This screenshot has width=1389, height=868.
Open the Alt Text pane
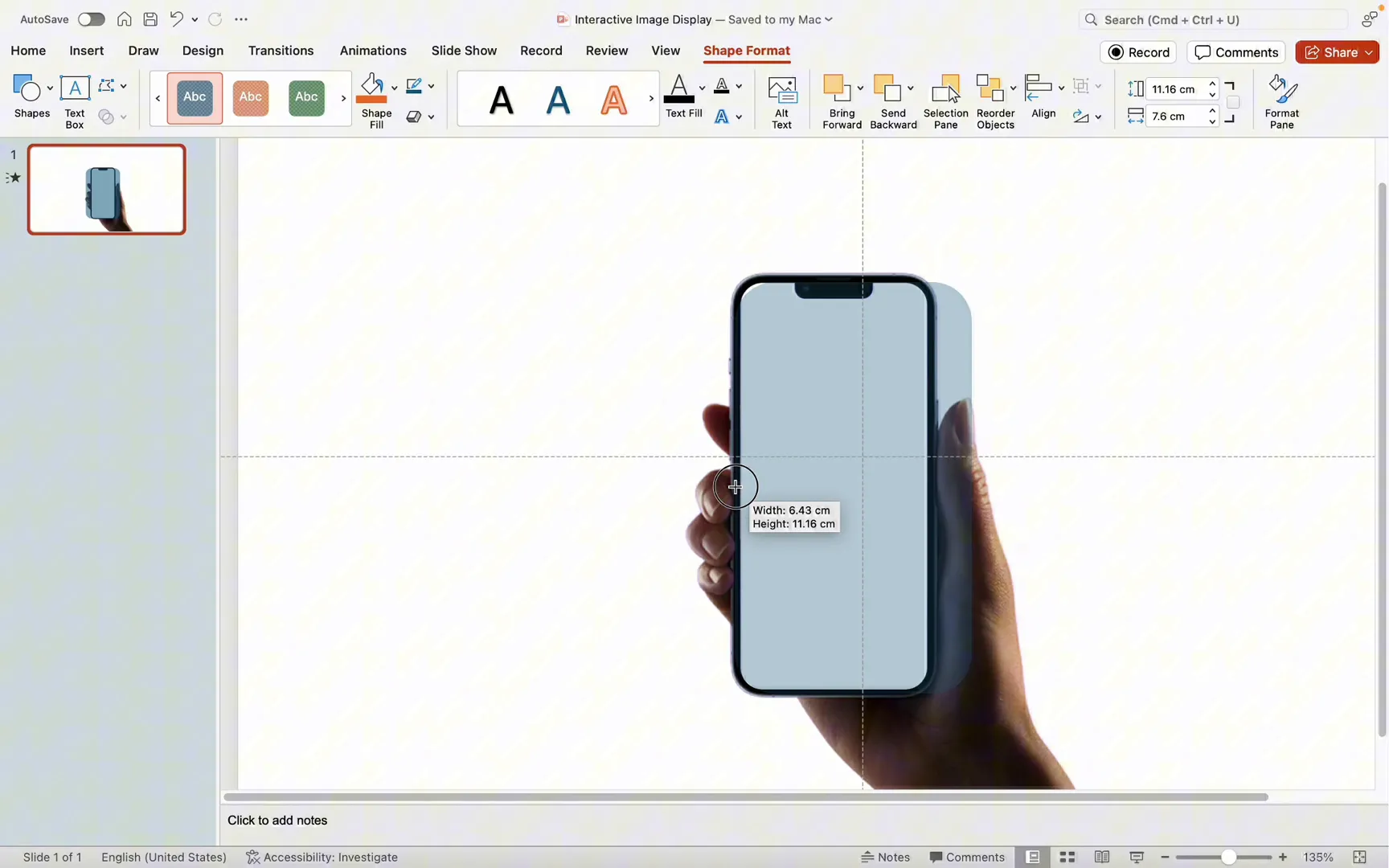click(782, 101)
